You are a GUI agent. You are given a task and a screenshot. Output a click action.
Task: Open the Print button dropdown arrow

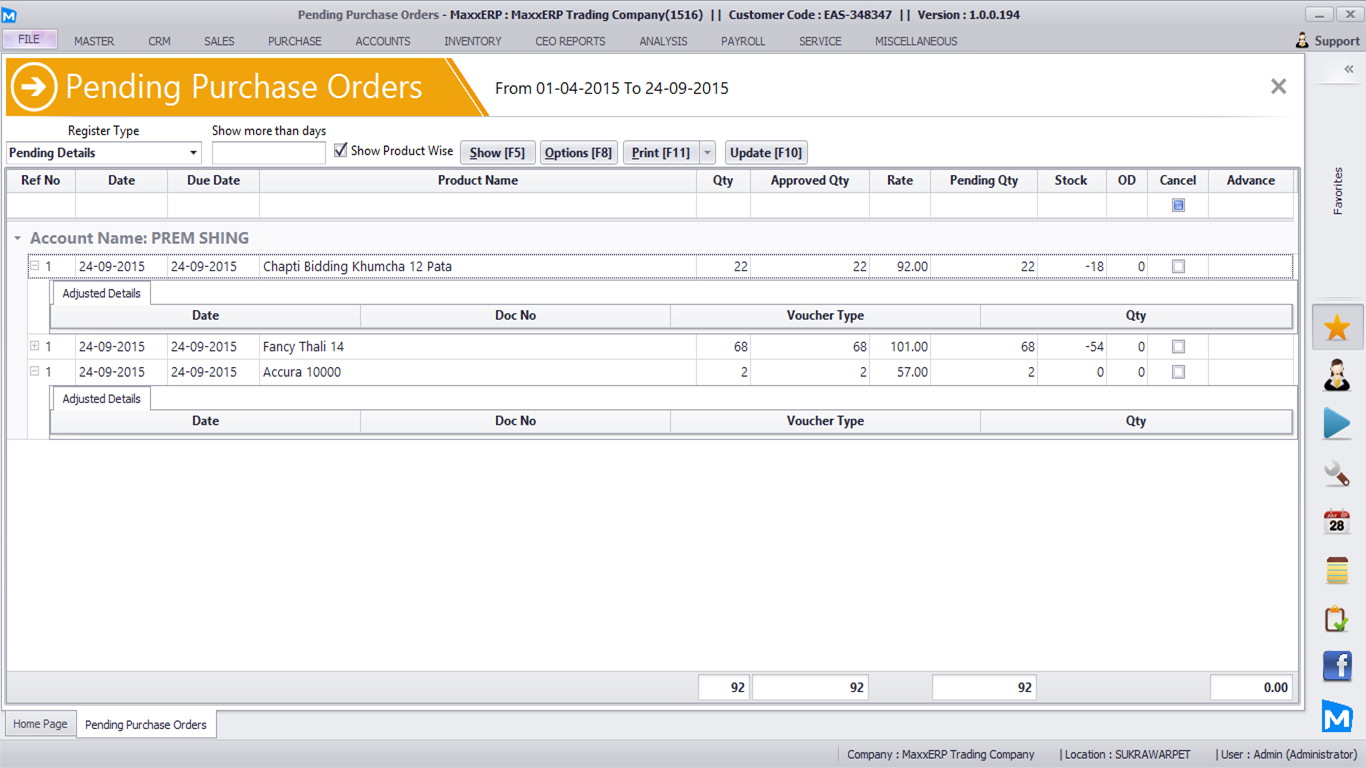click(x=707, y=153)
